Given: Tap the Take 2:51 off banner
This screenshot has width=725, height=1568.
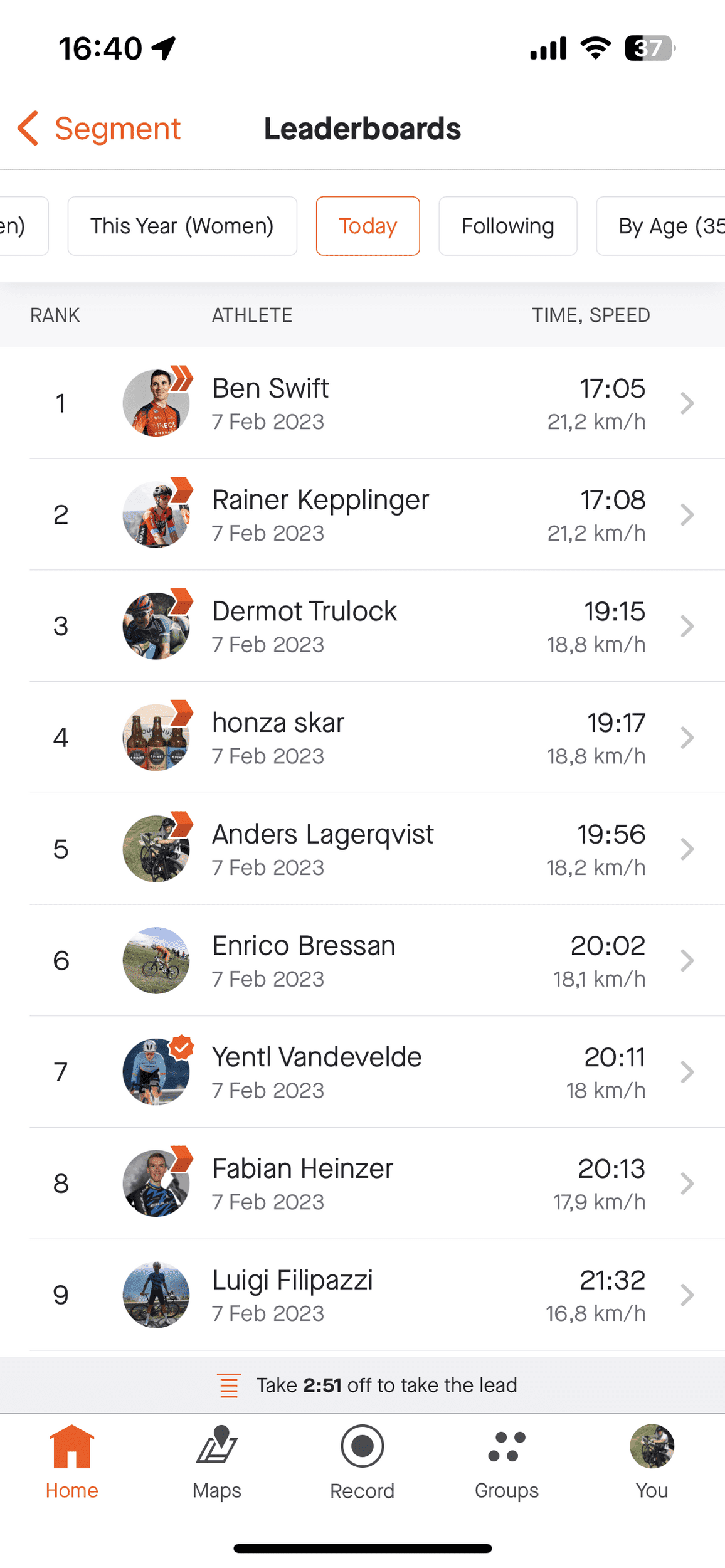Looking at the screenshot, I should tap(362, 1385).
